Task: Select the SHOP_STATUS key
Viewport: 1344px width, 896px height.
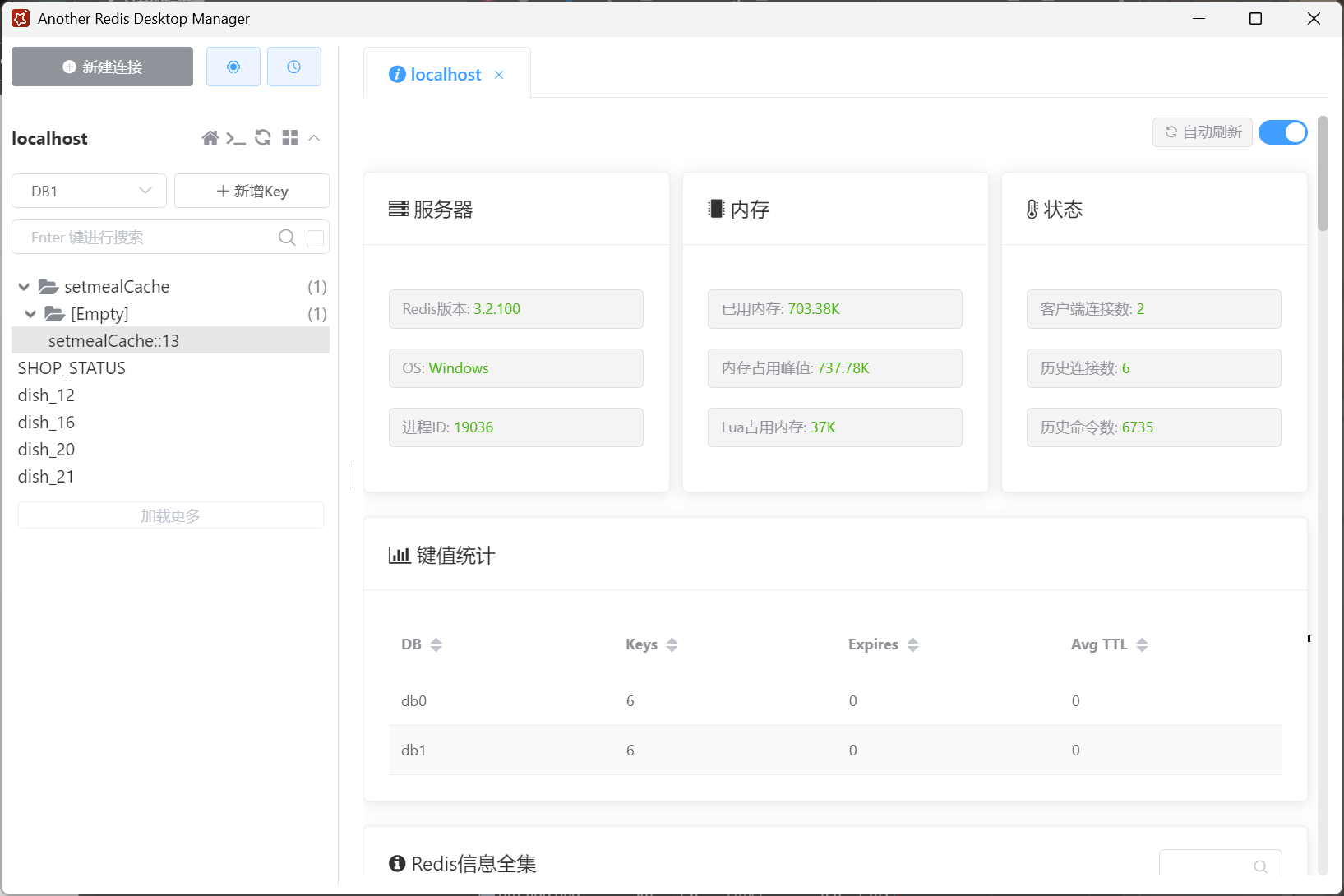Action: (x=72, y=368)
